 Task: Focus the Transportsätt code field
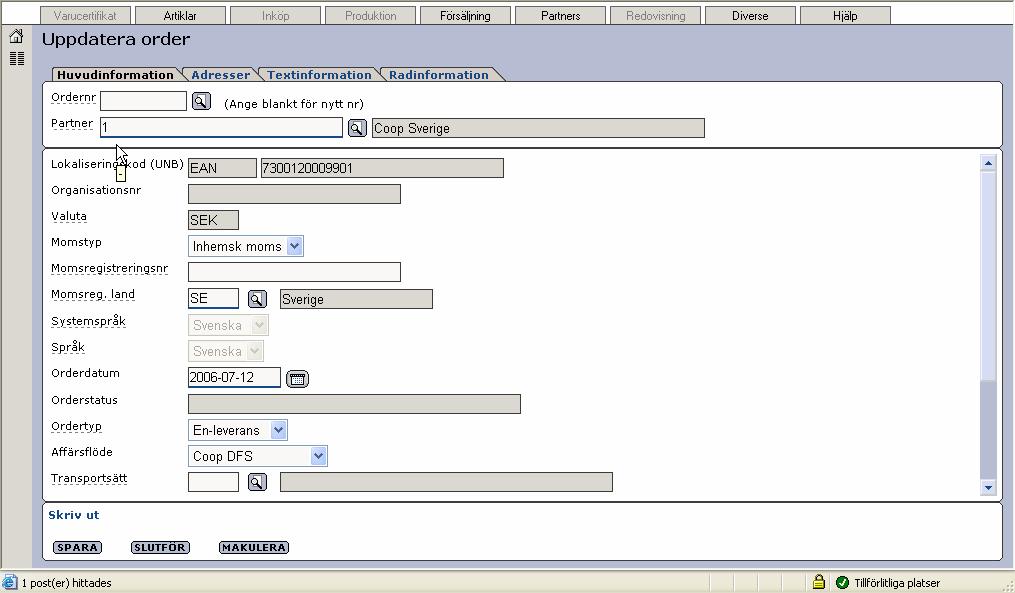click(x=213, y=482)
